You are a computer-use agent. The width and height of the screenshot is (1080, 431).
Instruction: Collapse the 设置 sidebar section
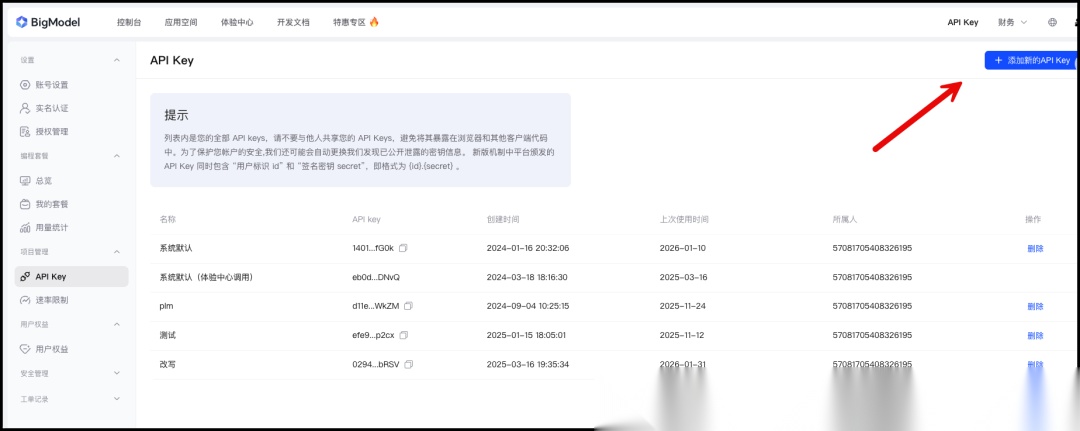116,60
